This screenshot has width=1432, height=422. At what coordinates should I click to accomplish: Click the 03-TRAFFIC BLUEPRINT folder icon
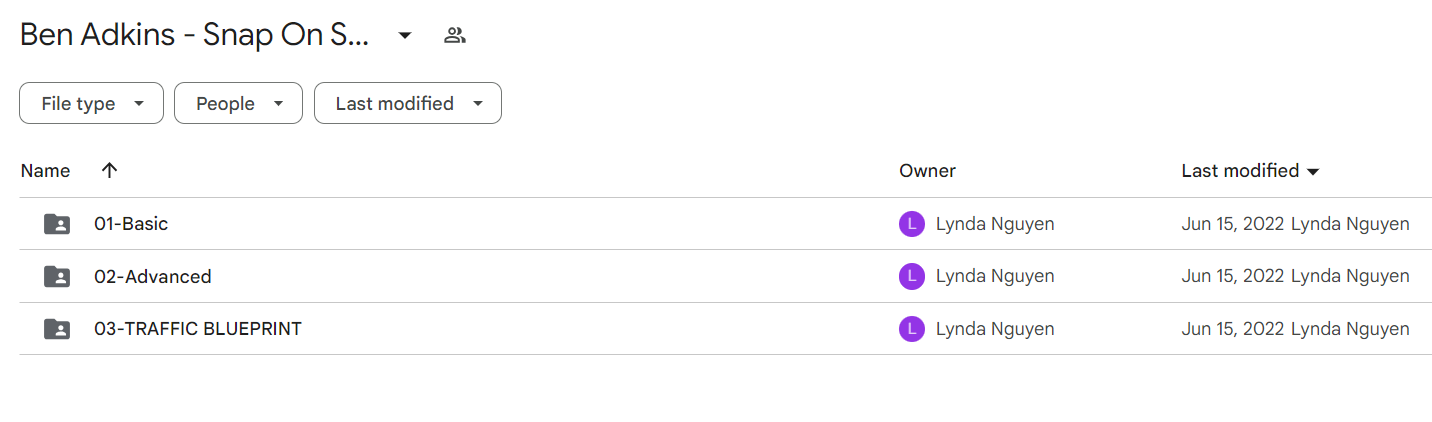[x=57, y=328]
